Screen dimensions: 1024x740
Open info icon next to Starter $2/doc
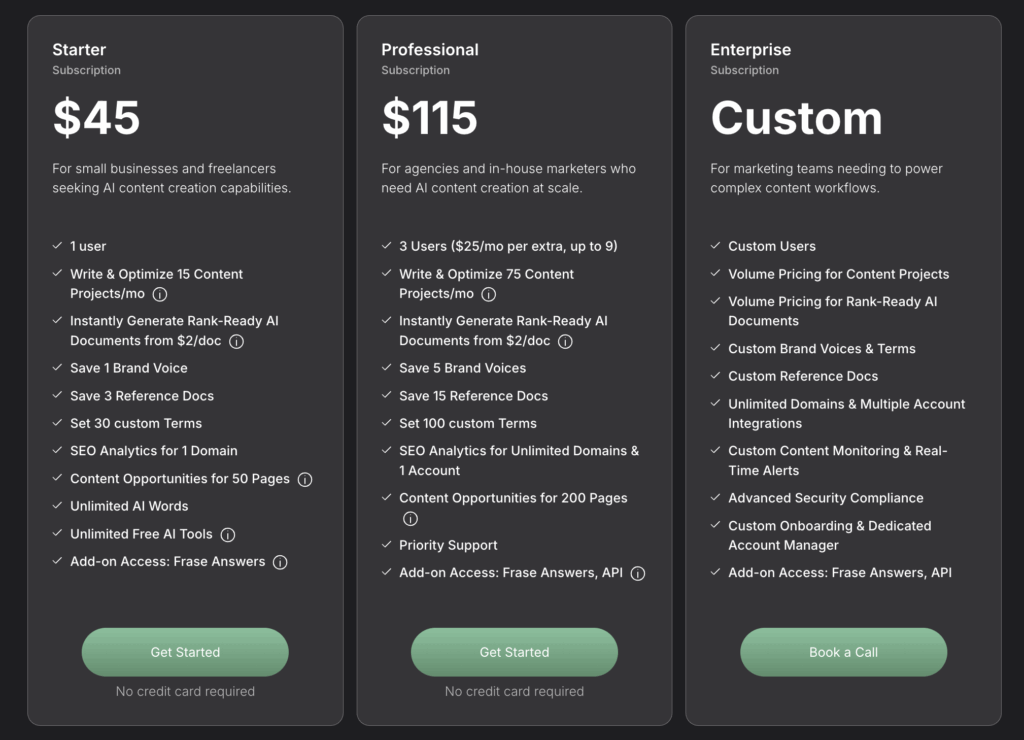(x=236, y=342)
